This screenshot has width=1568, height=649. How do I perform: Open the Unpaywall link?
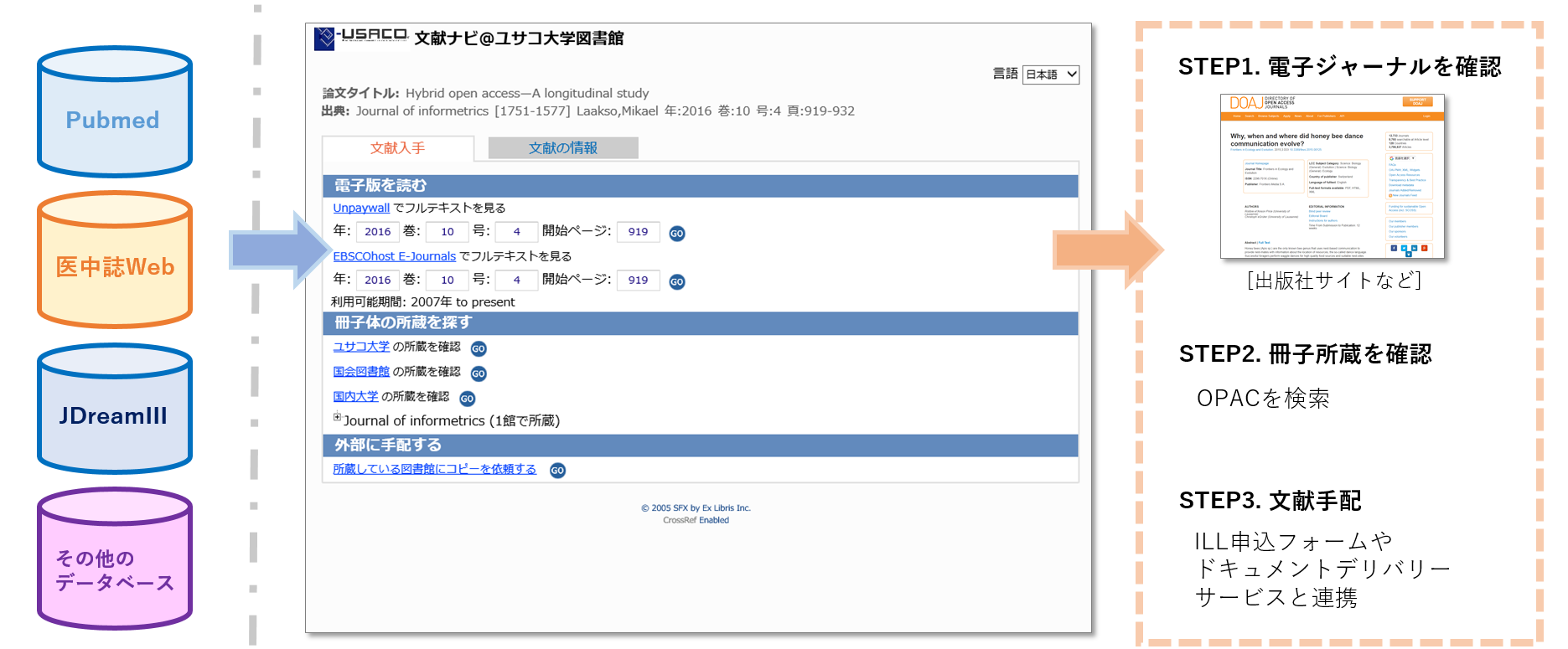pos(361,208)
